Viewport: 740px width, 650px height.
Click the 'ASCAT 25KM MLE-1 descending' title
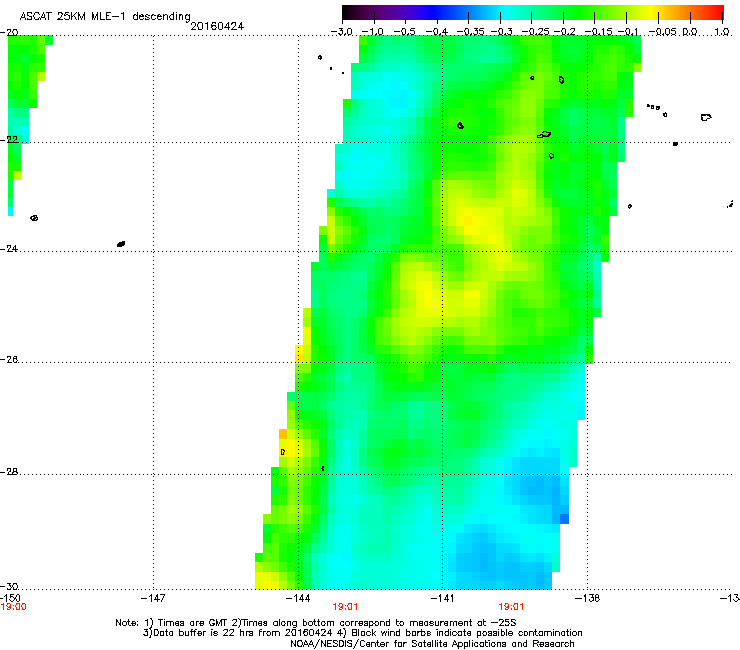coord(105,17)
